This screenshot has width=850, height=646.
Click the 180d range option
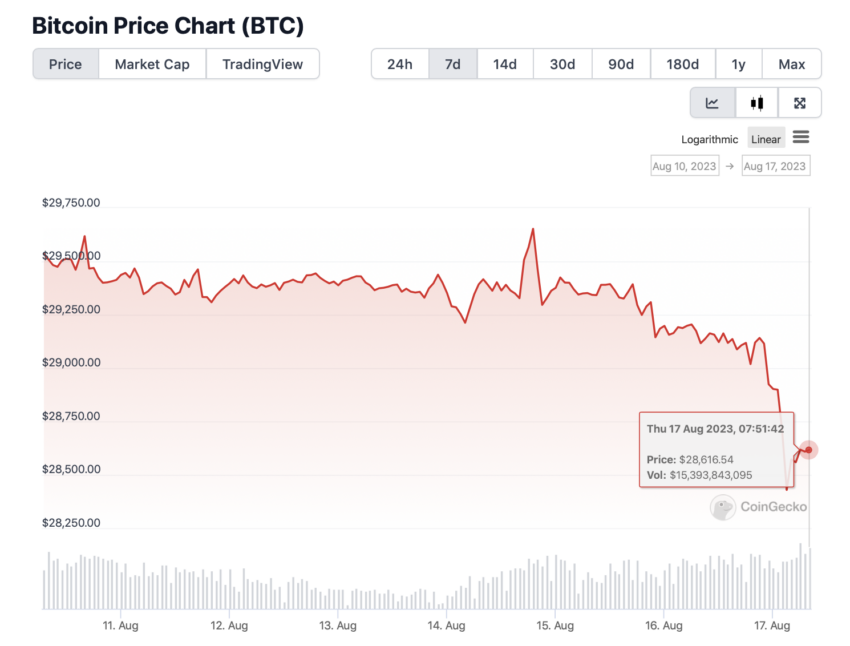(683, 64)
